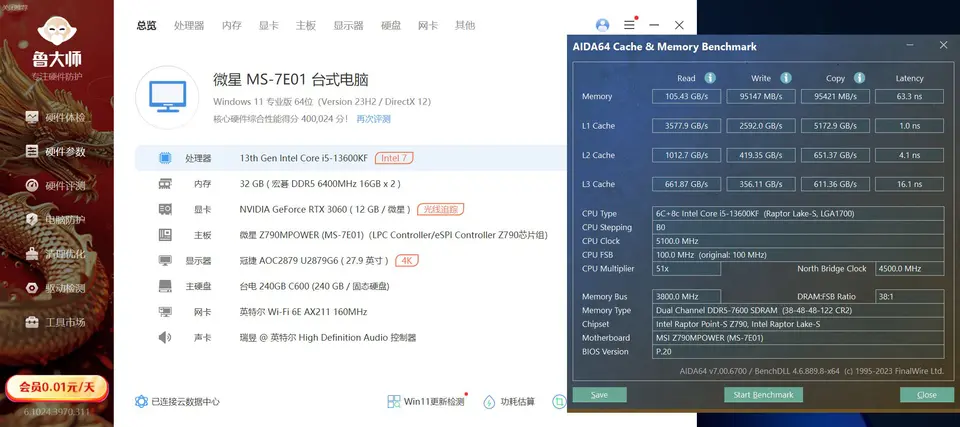This screenshot has height=427, width=960.
Task: Switch to the 主板 tab
Action: click(306, 25)
